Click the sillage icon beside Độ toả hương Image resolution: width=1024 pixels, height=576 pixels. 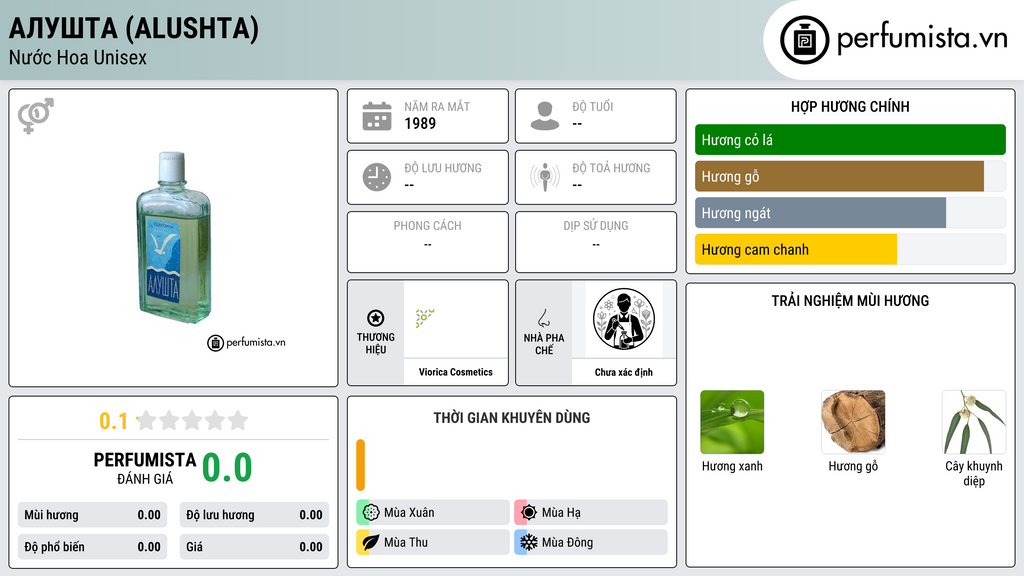[x=545, y=177]
